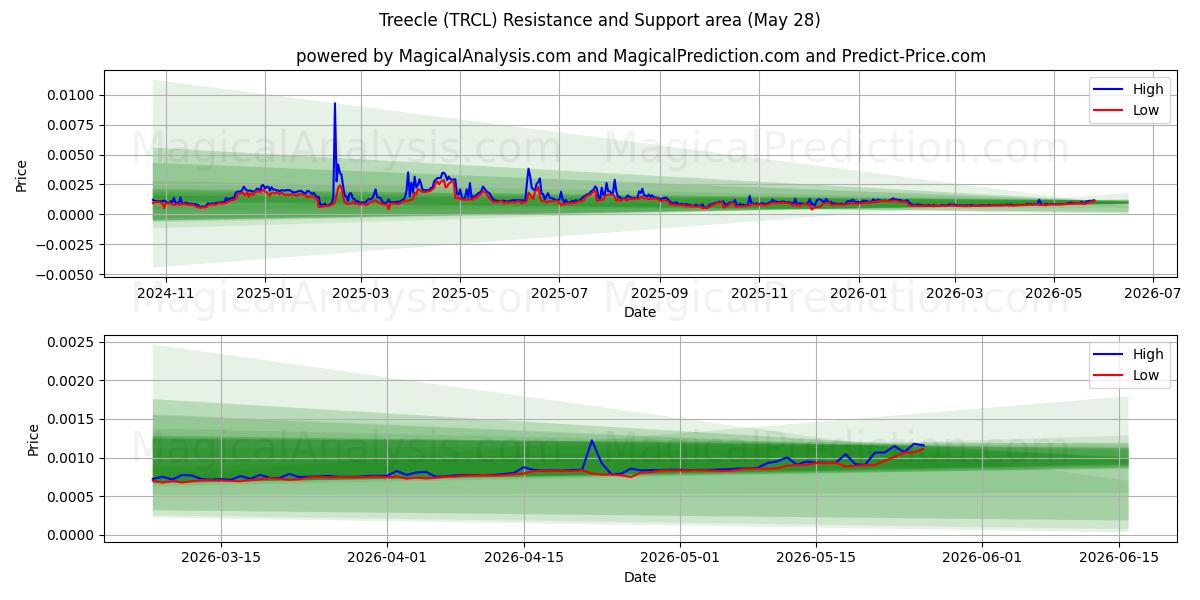This screenshot has height=600, width=1200.
Task: Click the '0.0020' price tick on bottom chart
Action: 73,381
